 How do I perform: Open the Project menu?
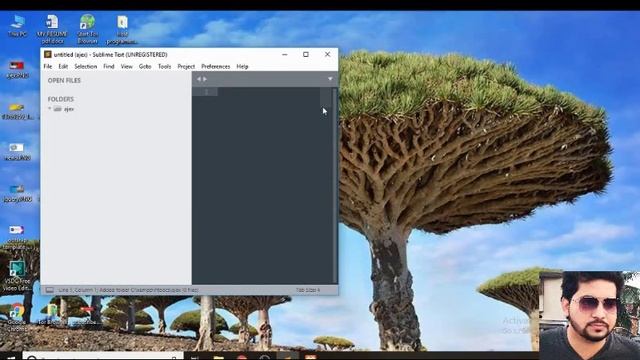click(x=186, y=67)
